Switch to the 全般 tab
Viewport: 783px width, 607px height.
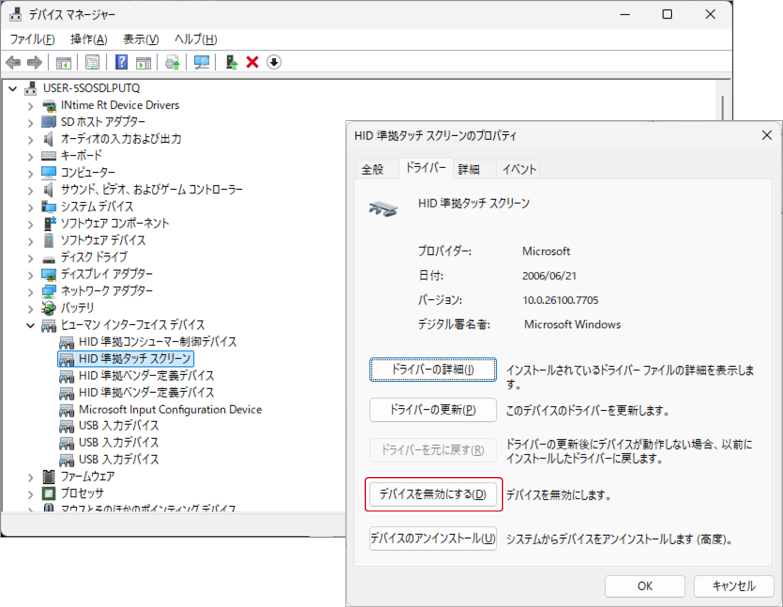pos(373,170)
